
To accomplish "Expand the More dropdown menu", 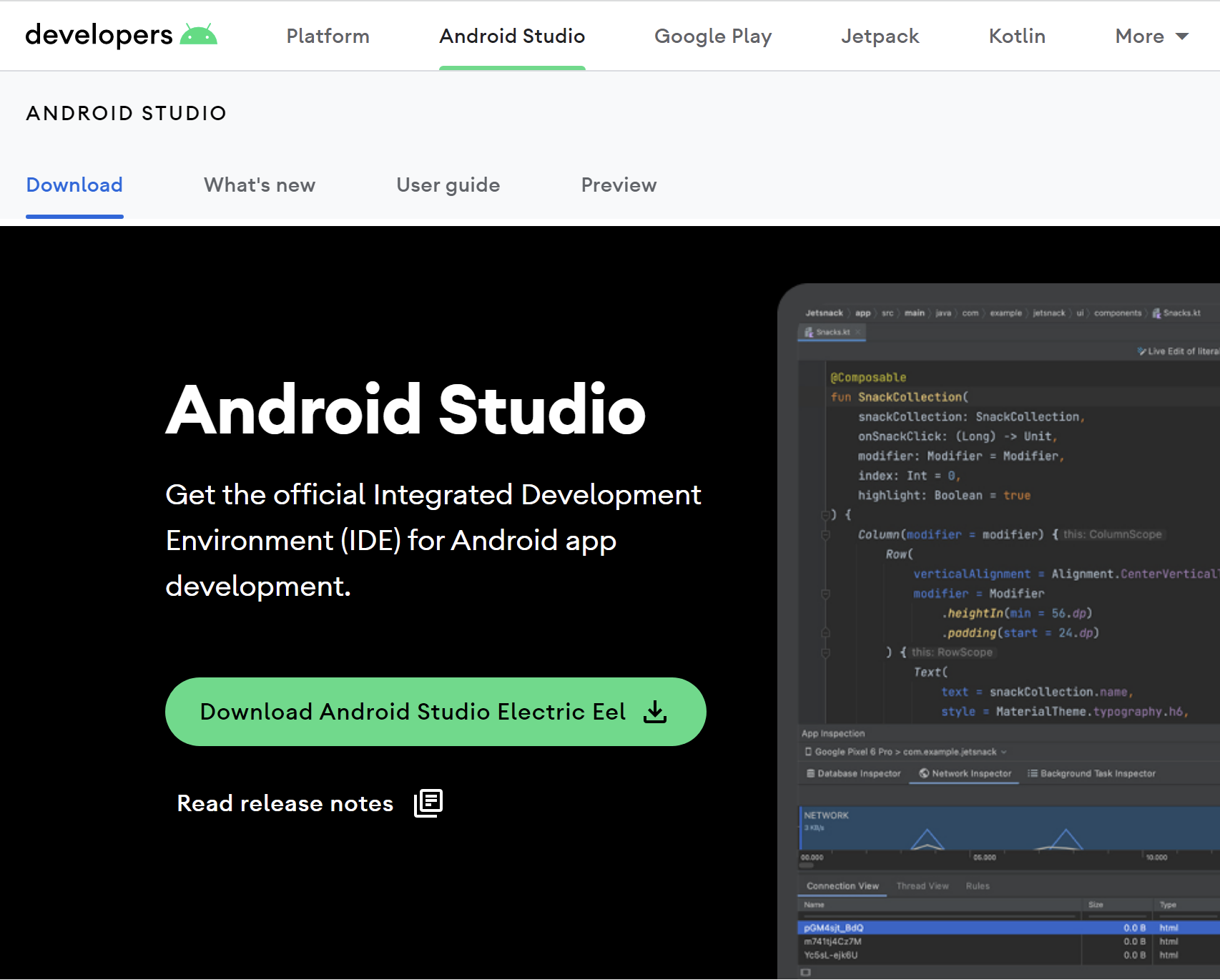I will point(1151,36).
